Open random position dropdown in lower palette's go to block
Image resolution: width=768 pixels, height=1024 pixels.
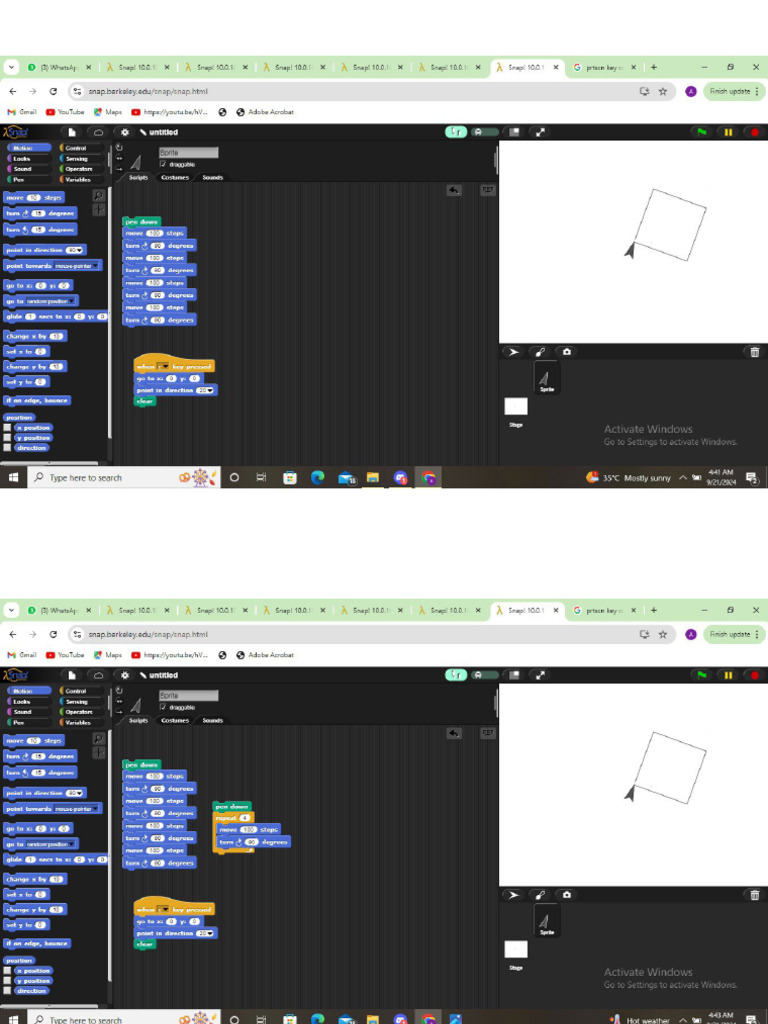[x=74, y=844]
